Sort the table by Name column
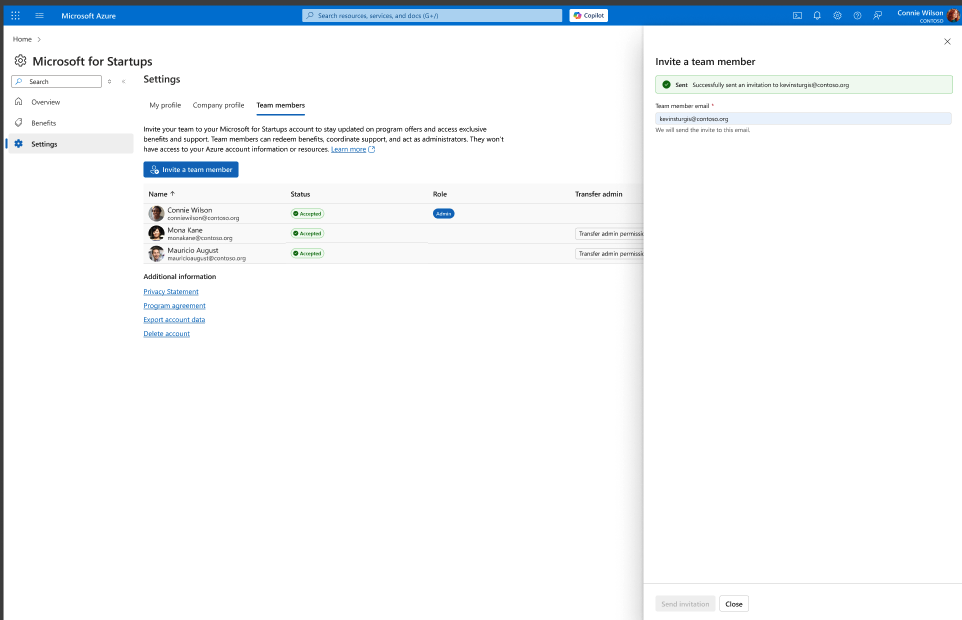Screen dimensions: 962x620 [x=161, y=194]
